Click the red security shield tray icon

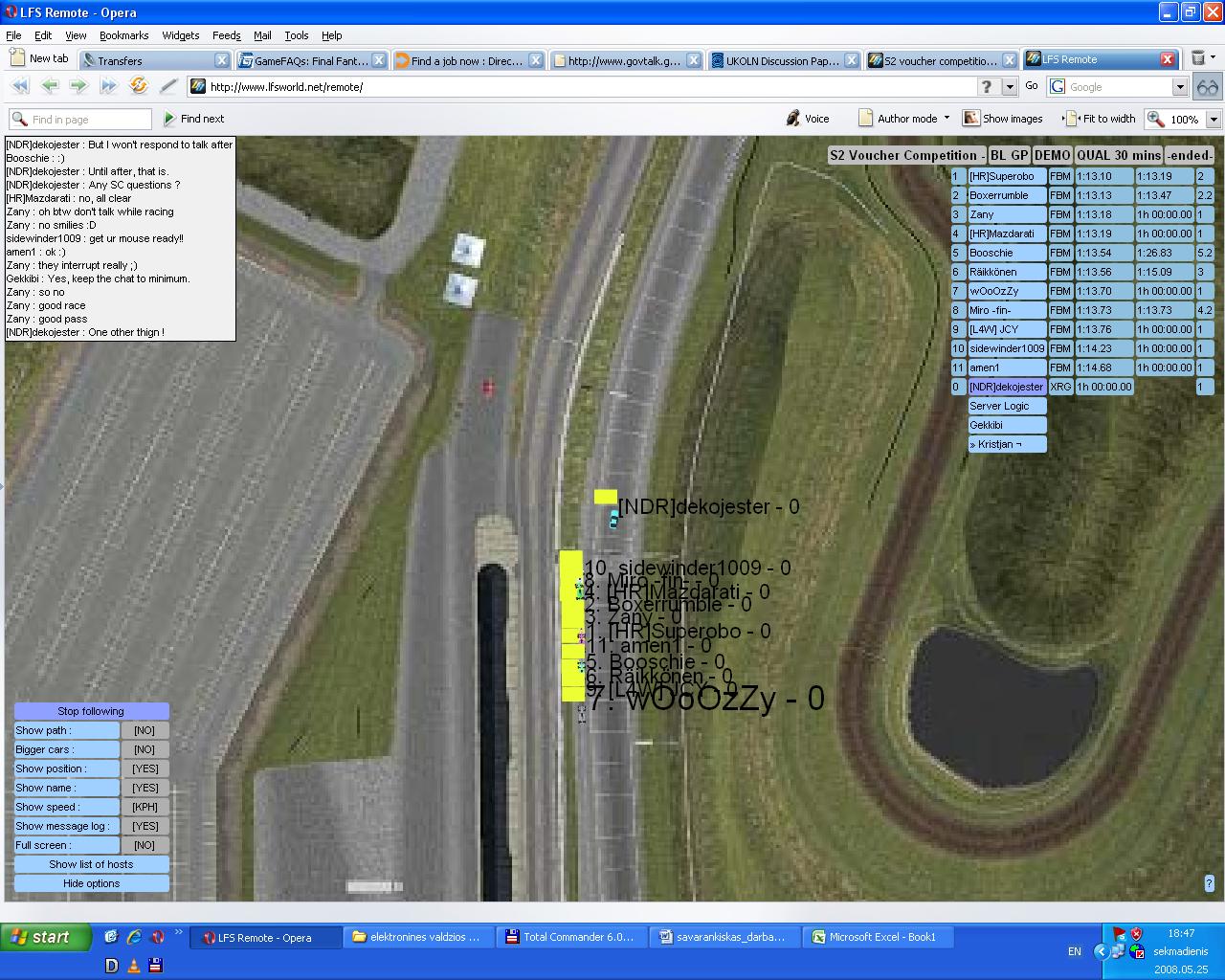click(x=1137, y=933)
